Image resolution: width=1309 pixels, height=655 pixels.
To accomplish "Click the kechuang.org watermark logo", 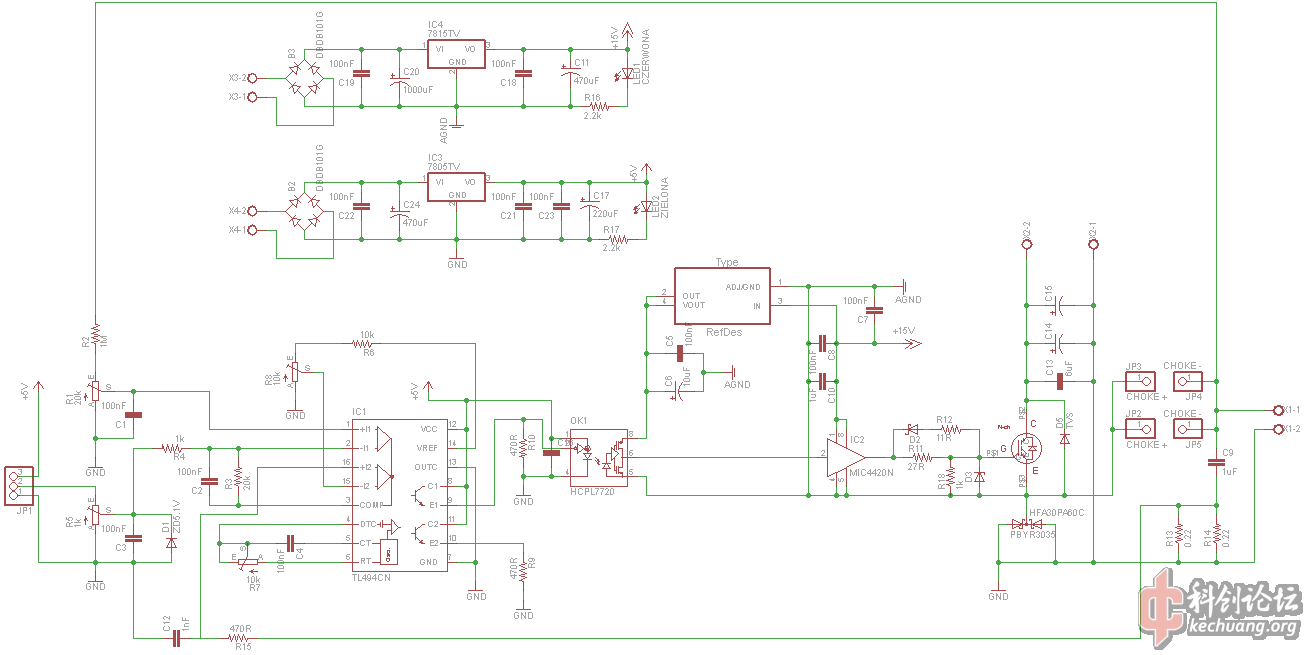I will [1218, 608].
